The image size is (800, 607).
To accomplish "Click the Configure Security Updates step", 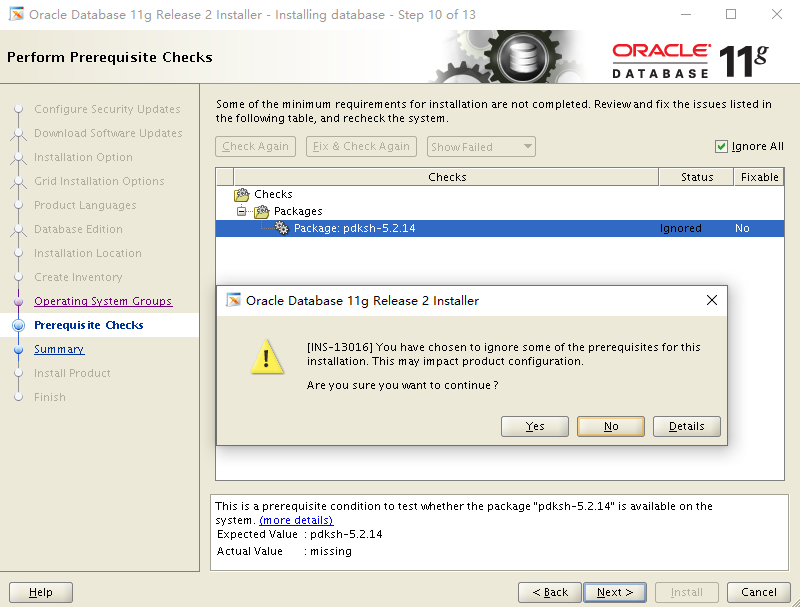I will tap(107, 109).
